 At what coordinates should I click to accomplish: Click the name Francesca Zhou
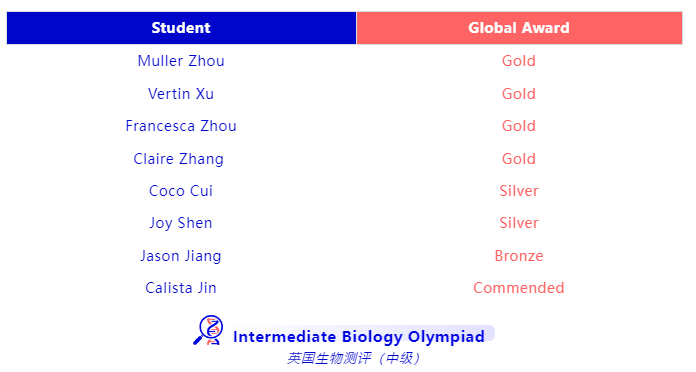pyautogui.click(x=181, y=126)
